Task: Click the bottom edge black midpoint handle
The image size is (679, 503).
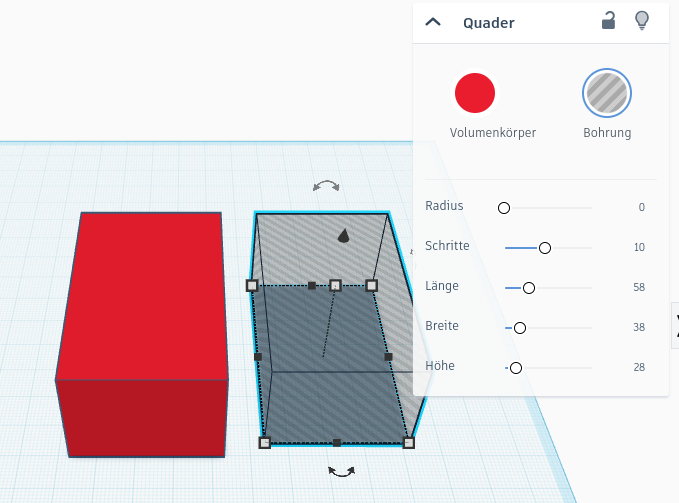Action: click(x=337, y=442)
